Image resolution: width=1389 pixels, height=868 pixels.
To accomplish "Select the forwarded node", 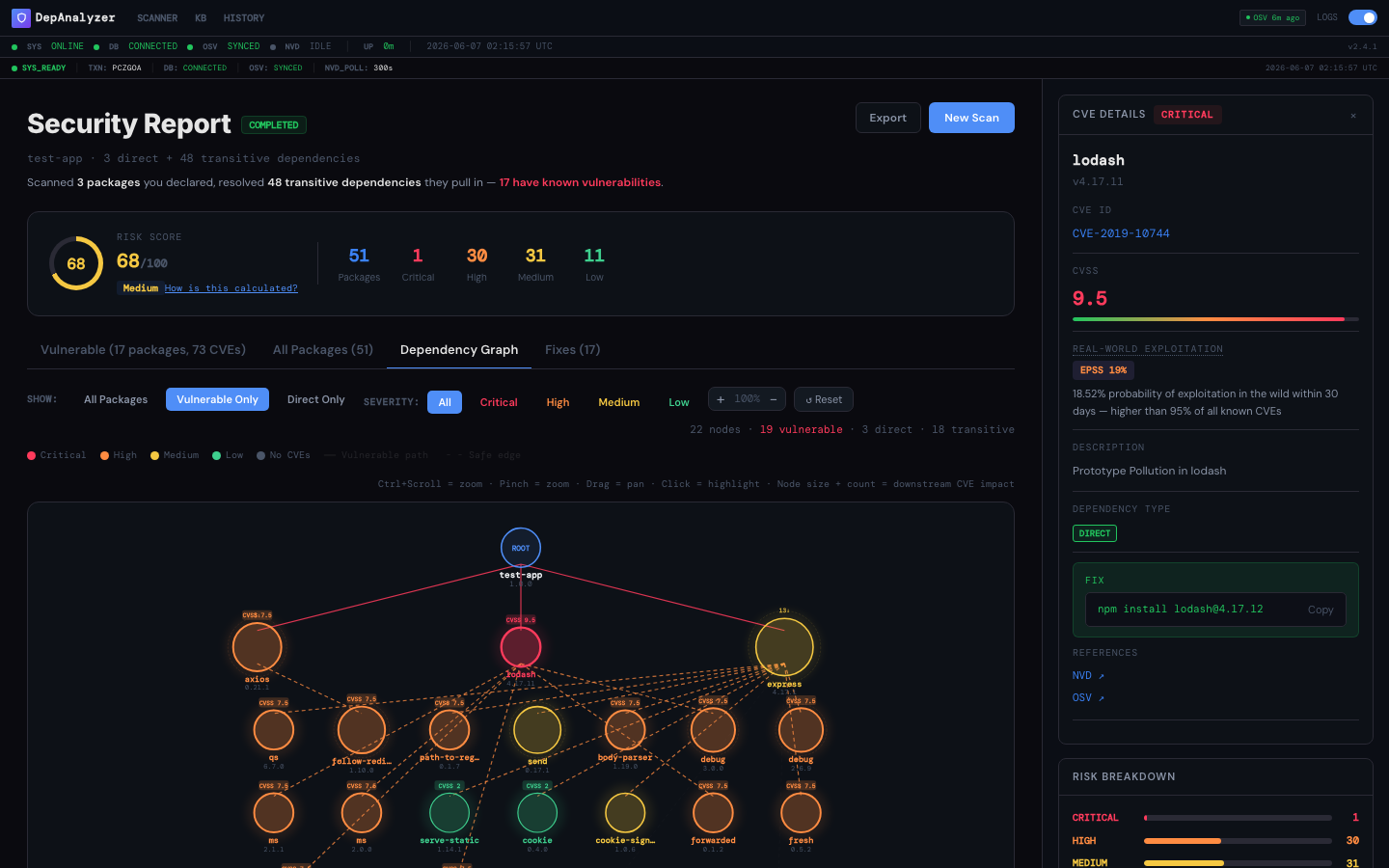I will pos(713,813).
